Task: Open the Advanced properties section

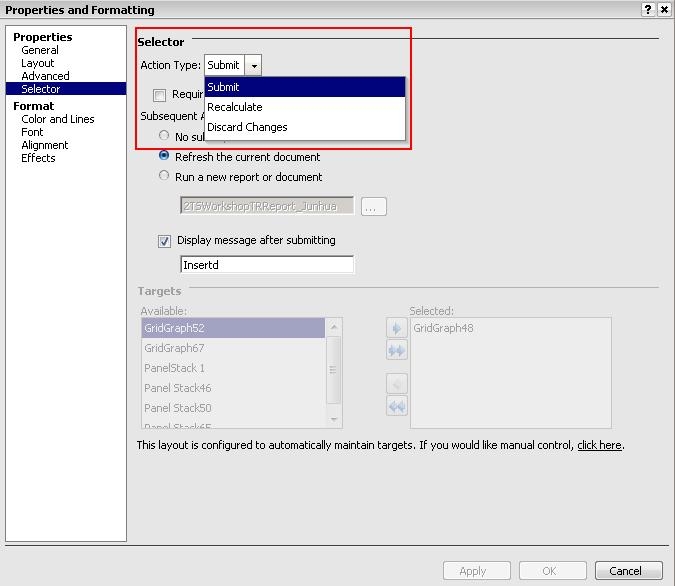Action: pos(45,76)
